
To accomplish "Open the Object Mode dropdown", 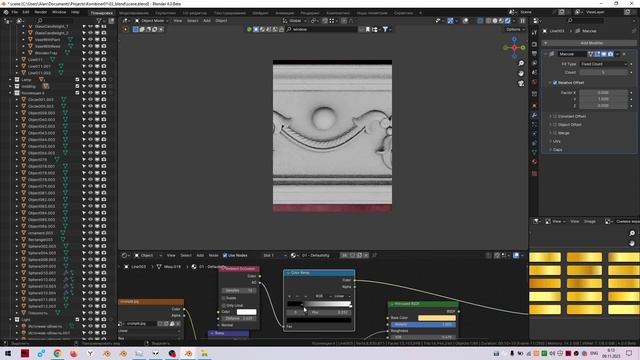I will tap(150, 20).
